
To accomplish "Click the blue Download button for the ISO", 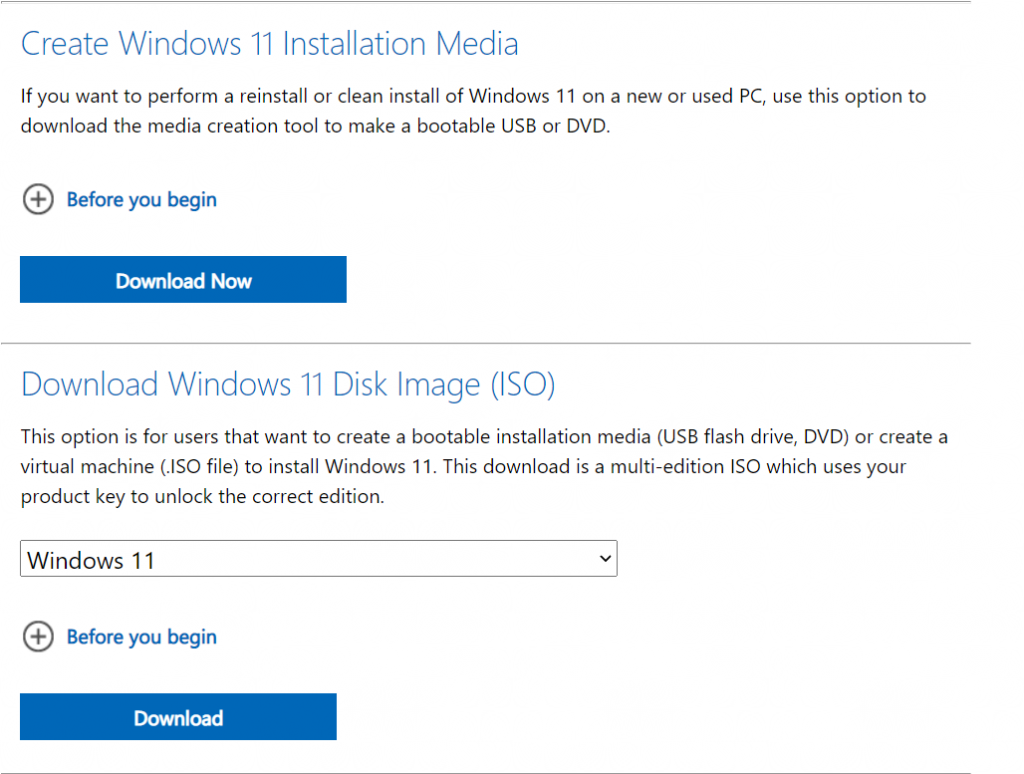I will click(x=178, y=717).
